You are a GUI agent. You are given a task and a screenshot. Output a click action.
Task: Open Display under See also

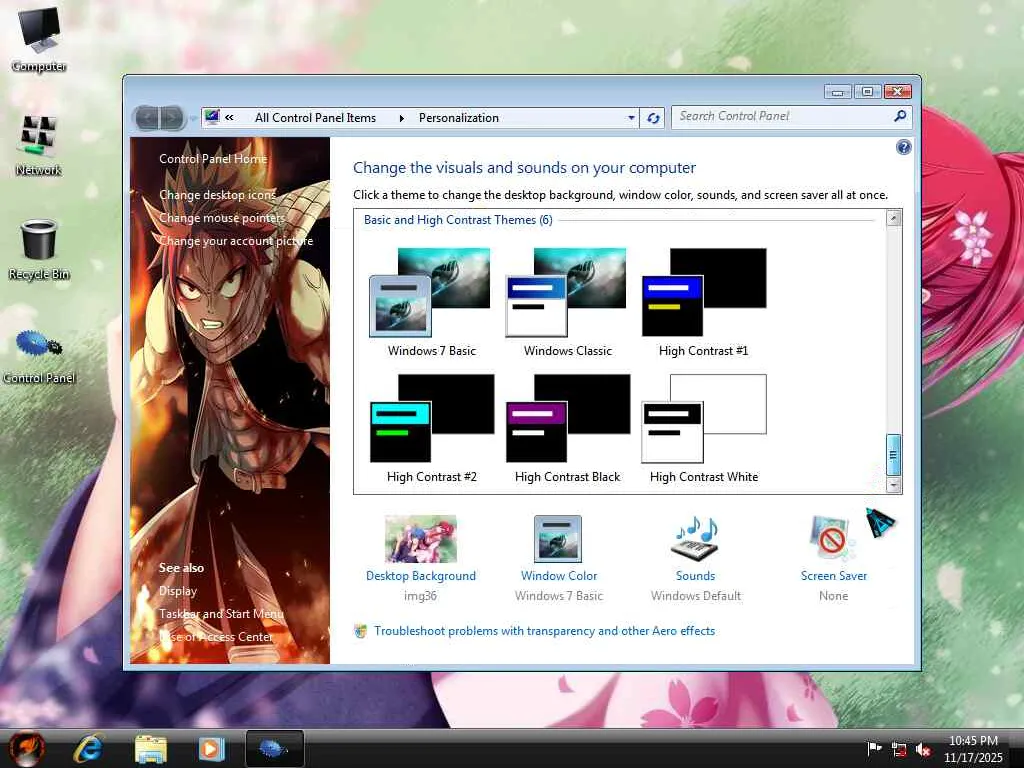178,591
